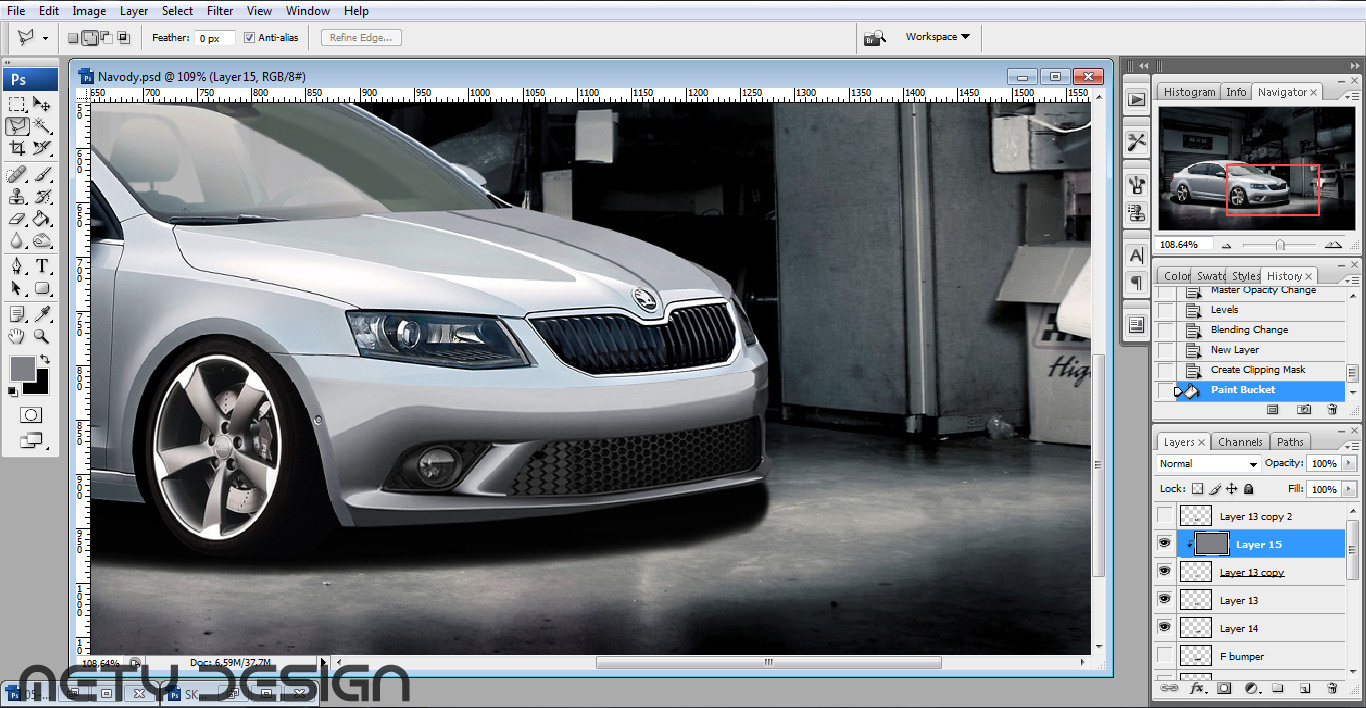Select the Eyedropper tool
1366x708 pixels.
[42, 315]
